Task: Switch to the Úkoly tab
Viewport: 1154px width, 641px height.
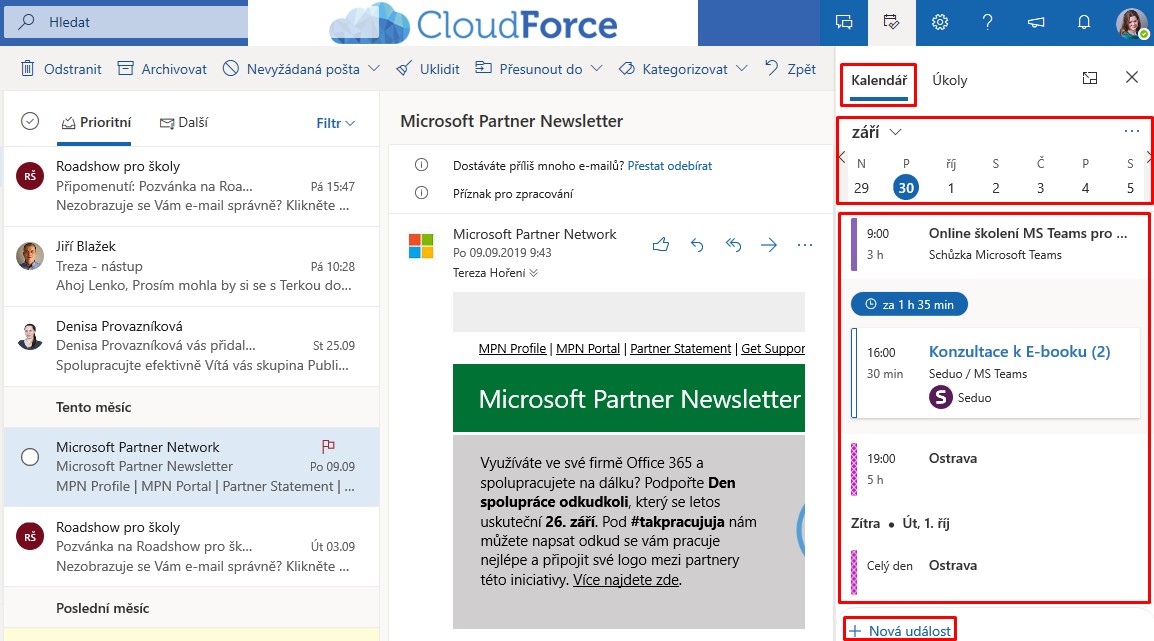Action: coord(949,80)
